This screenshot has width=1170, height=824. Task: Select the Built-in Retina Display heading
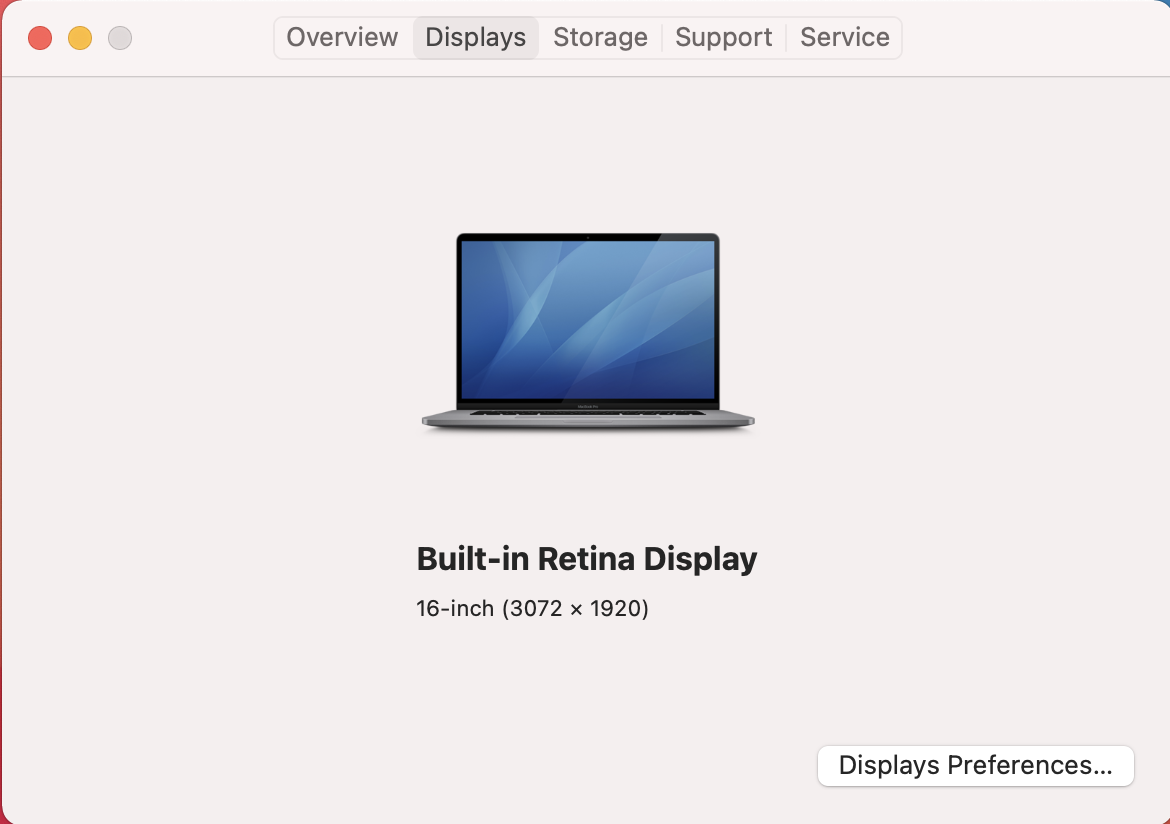[x=586, y=559]
